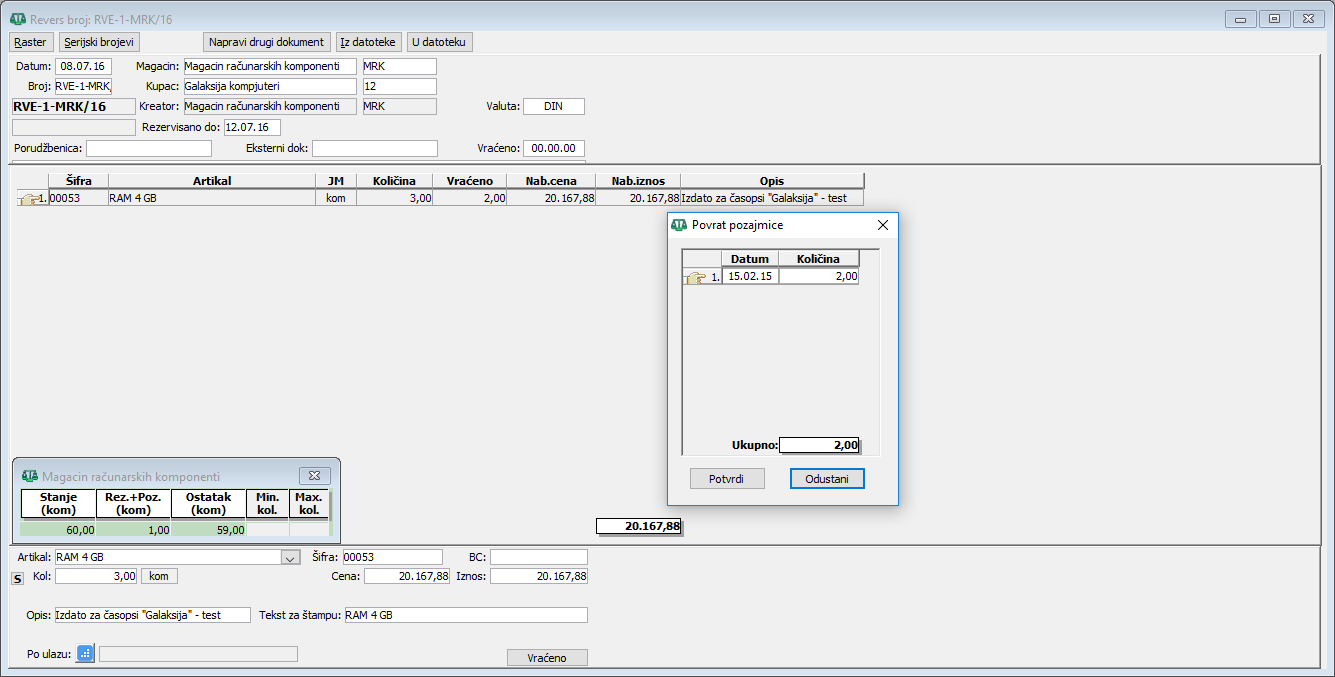The width and height of the screenshot is (1335, 677).
Task: Click the app icon in Revers title bar
Action: (x=17, y=19)
